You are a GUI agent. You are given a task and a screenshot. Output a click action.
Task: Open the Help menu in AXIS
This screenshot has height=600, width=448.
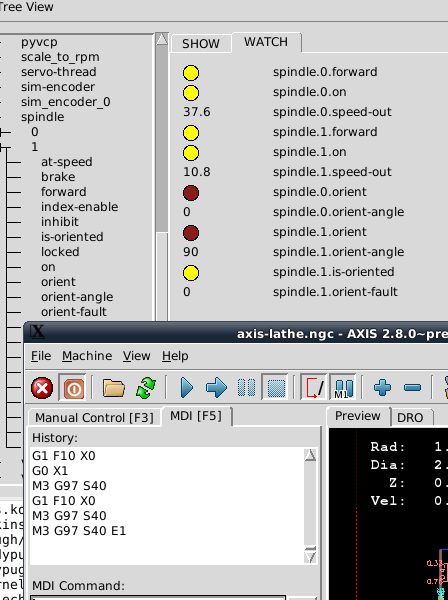175,356
